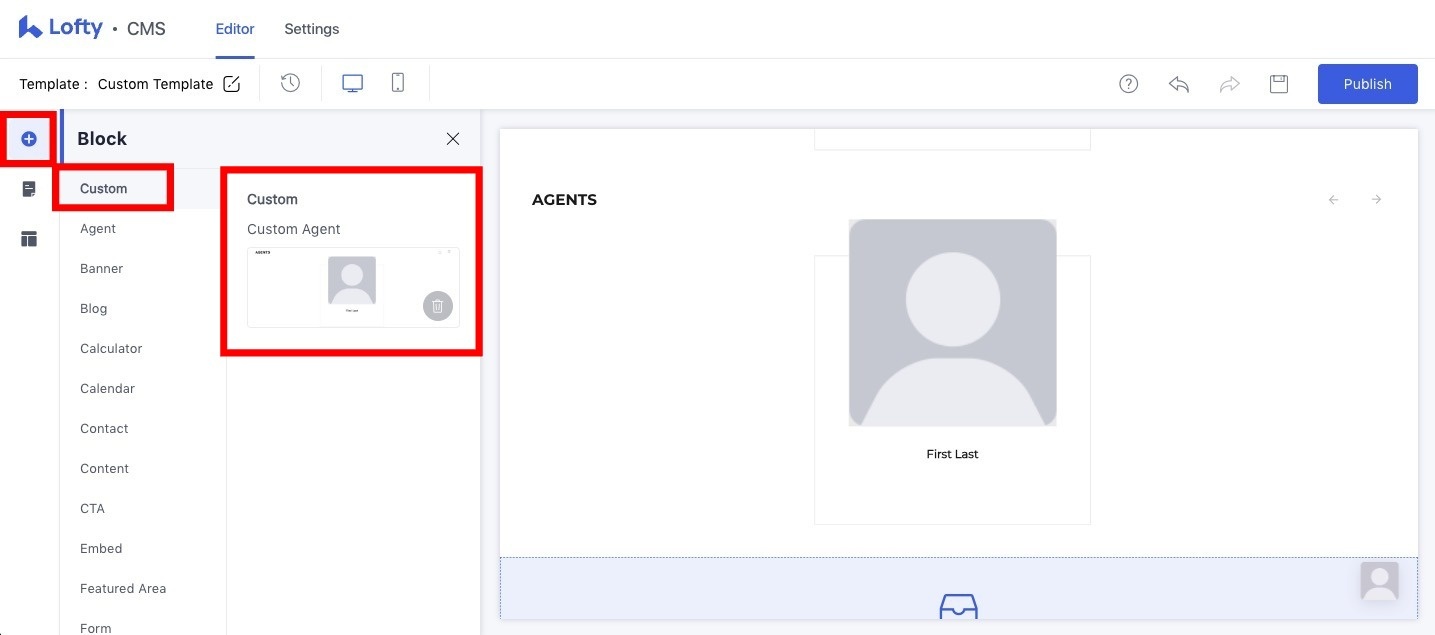Switch to desktop preview icon
The width and height of the screenshot is (1435, 635).
pyautogui.click(x=352, y=83)
